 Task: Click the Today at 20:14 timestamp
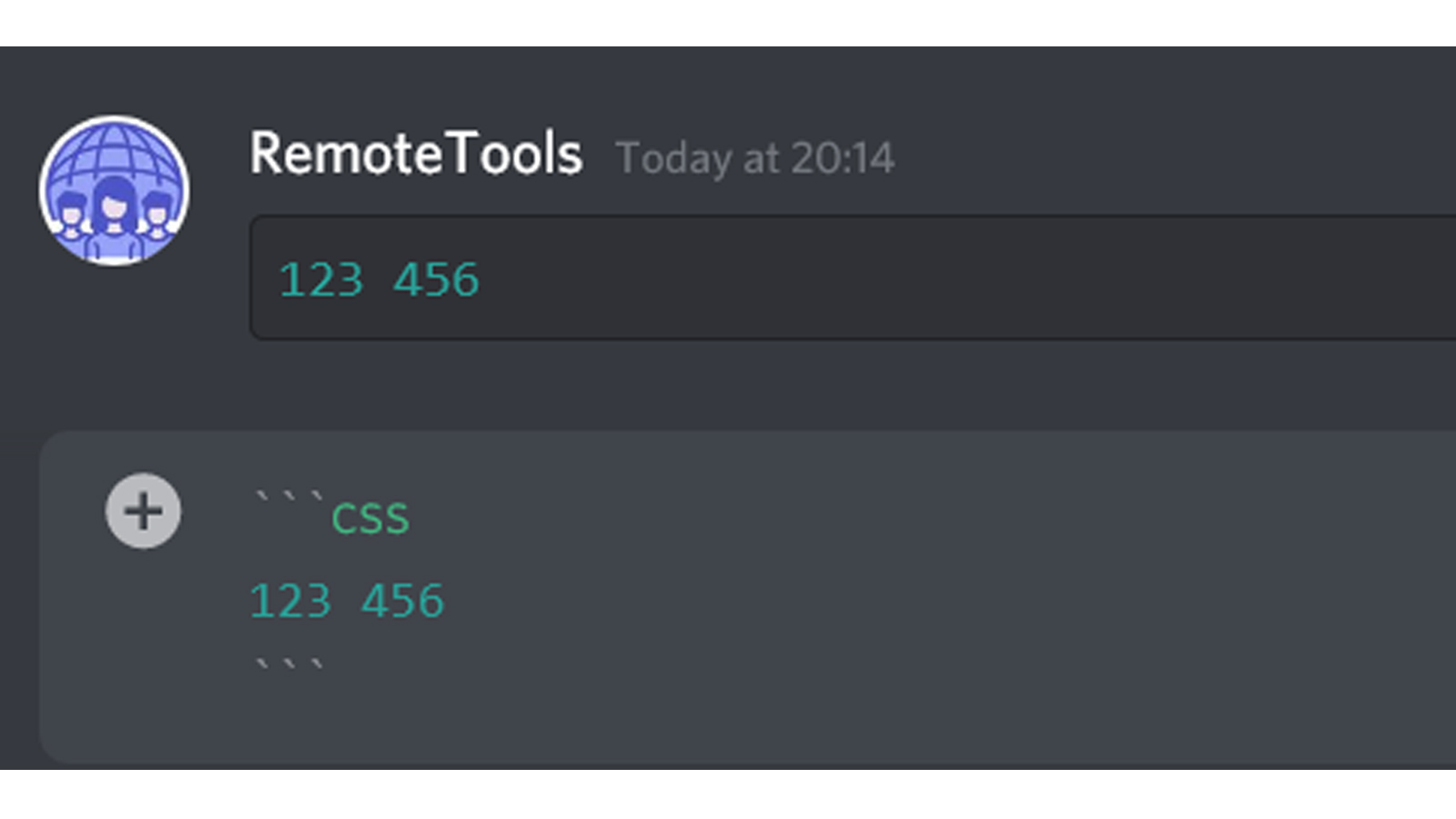coord(755,158)
